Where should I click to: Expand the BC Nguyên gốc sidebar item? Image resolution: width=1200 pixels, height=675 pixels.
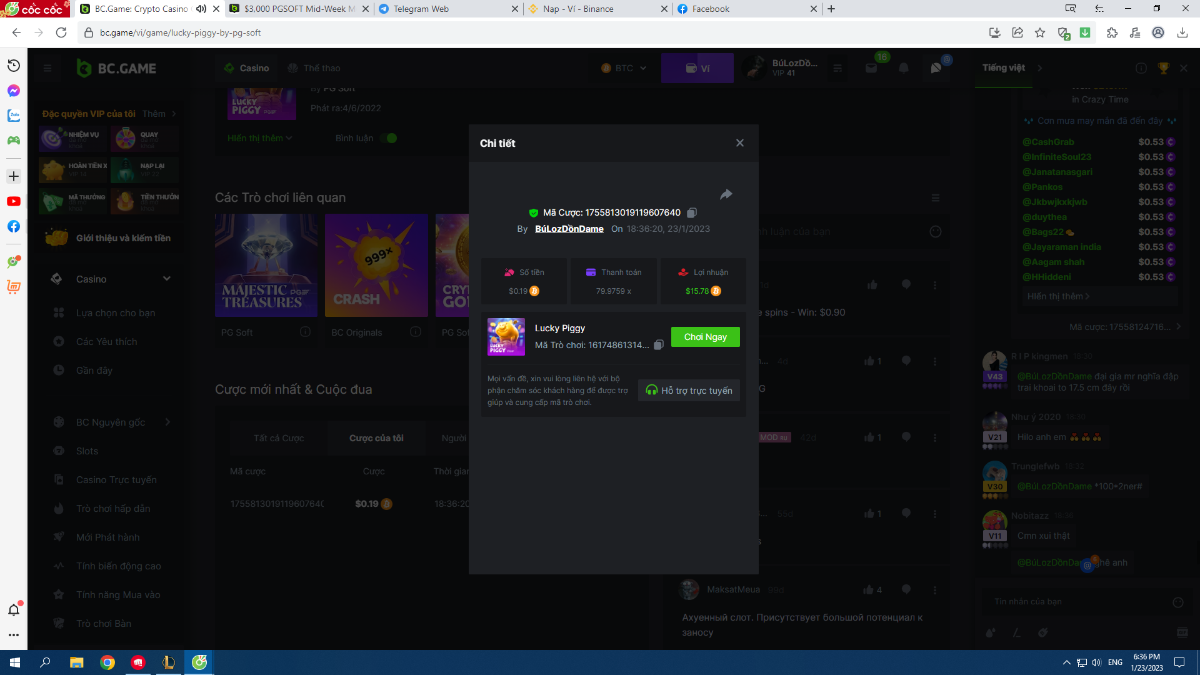[x=167, y=422]
